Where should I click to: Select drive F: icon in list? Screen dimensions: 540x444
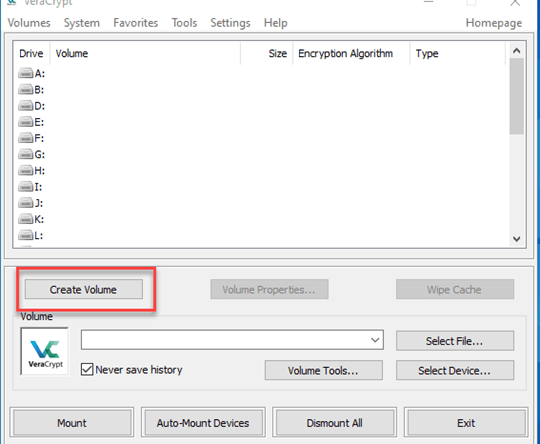coord(25,138)
